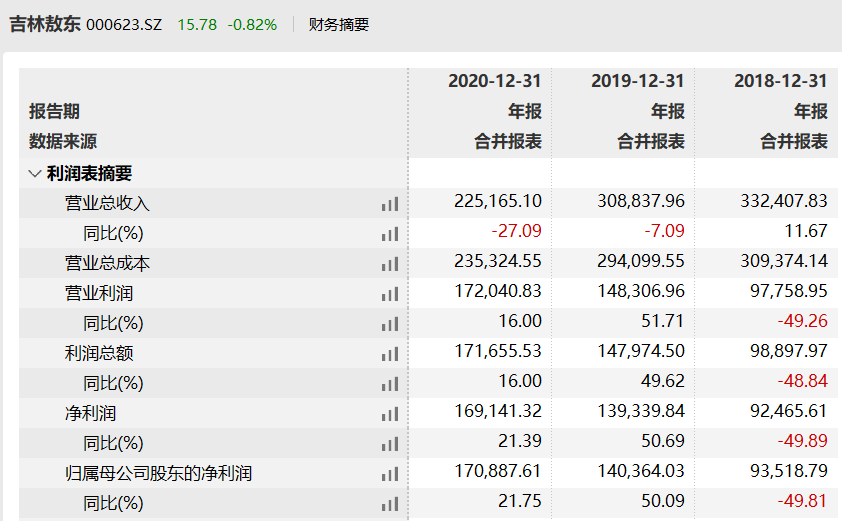Click stock name 吉林敖东
Viewport: 842px width, 521px height.
45,24
